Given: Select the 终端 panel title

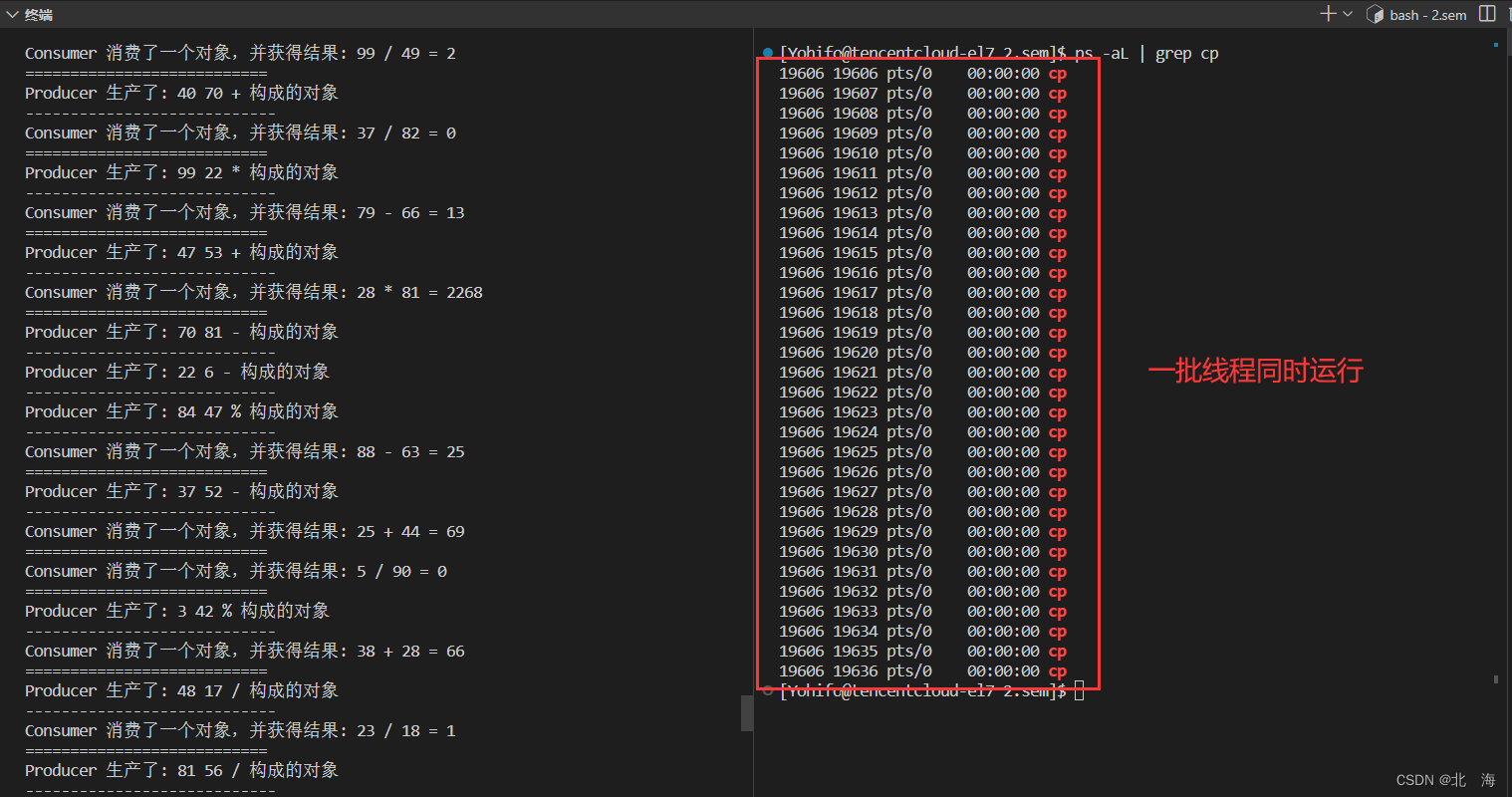Looking at the screenshot, I should (39, 15).
